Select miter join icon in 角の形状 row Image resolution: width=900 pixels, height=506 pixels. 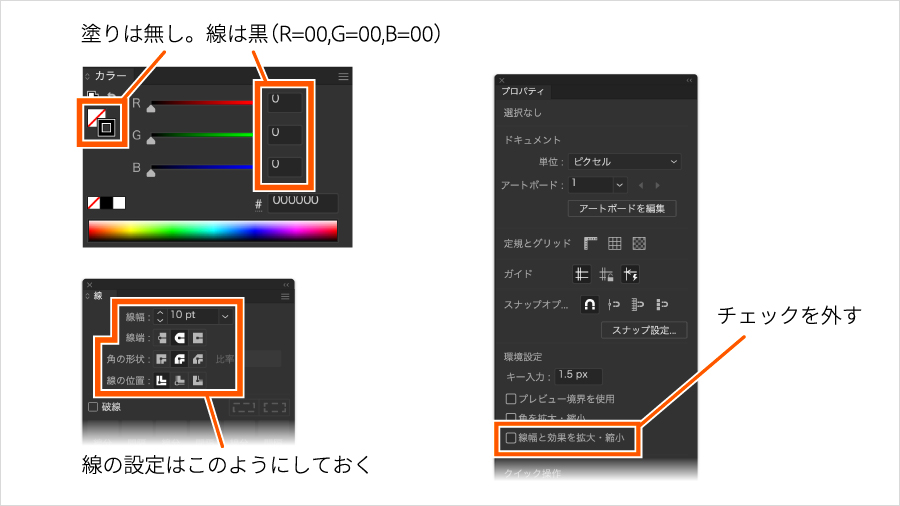pos(161,359)
